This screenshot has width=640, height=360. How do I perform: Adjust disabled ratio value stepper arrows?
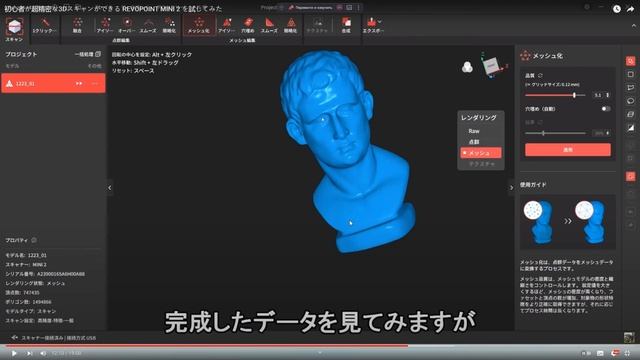(x=608, y=133)
